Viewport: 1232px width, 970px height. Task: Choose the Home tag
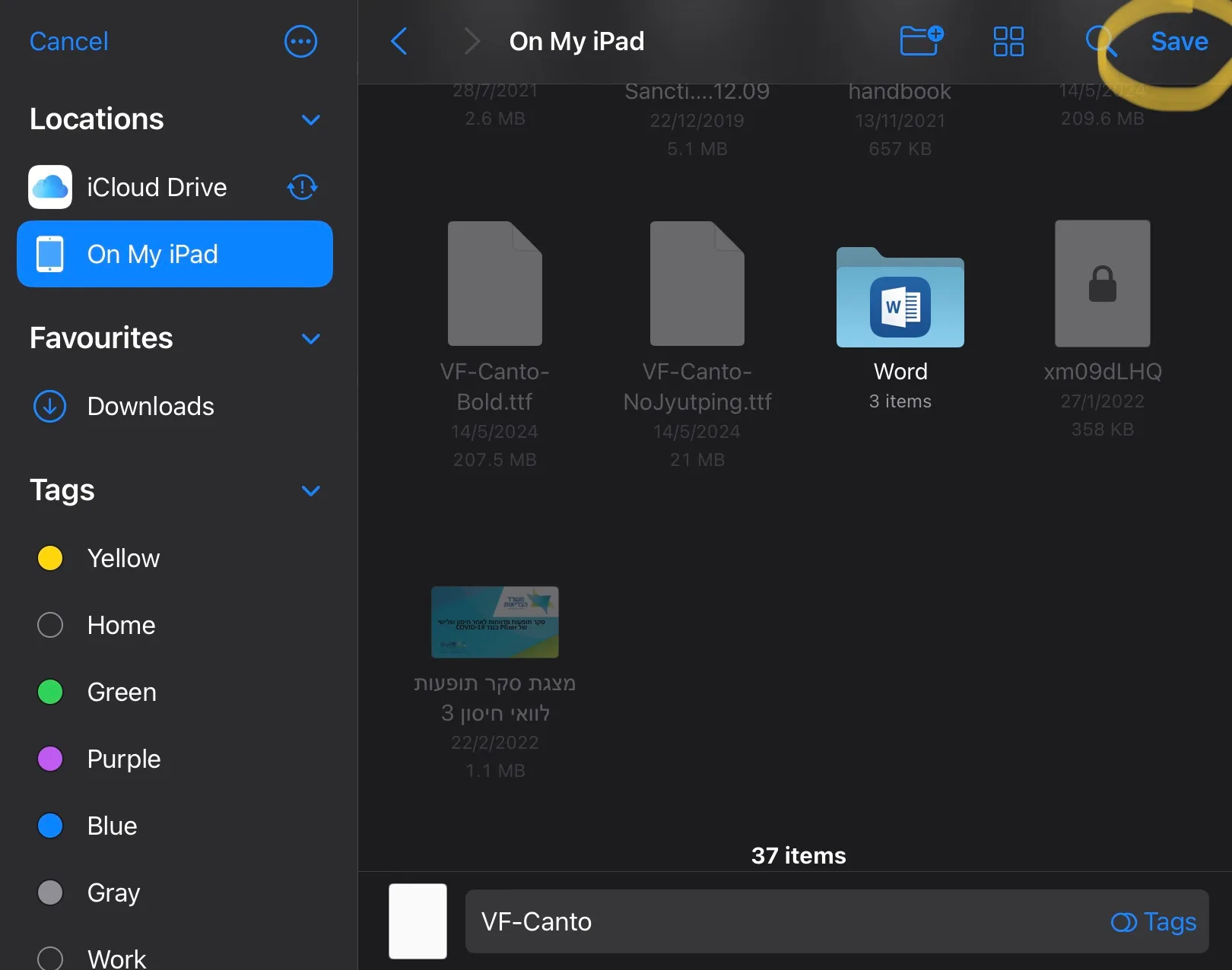tap(175, 625)
